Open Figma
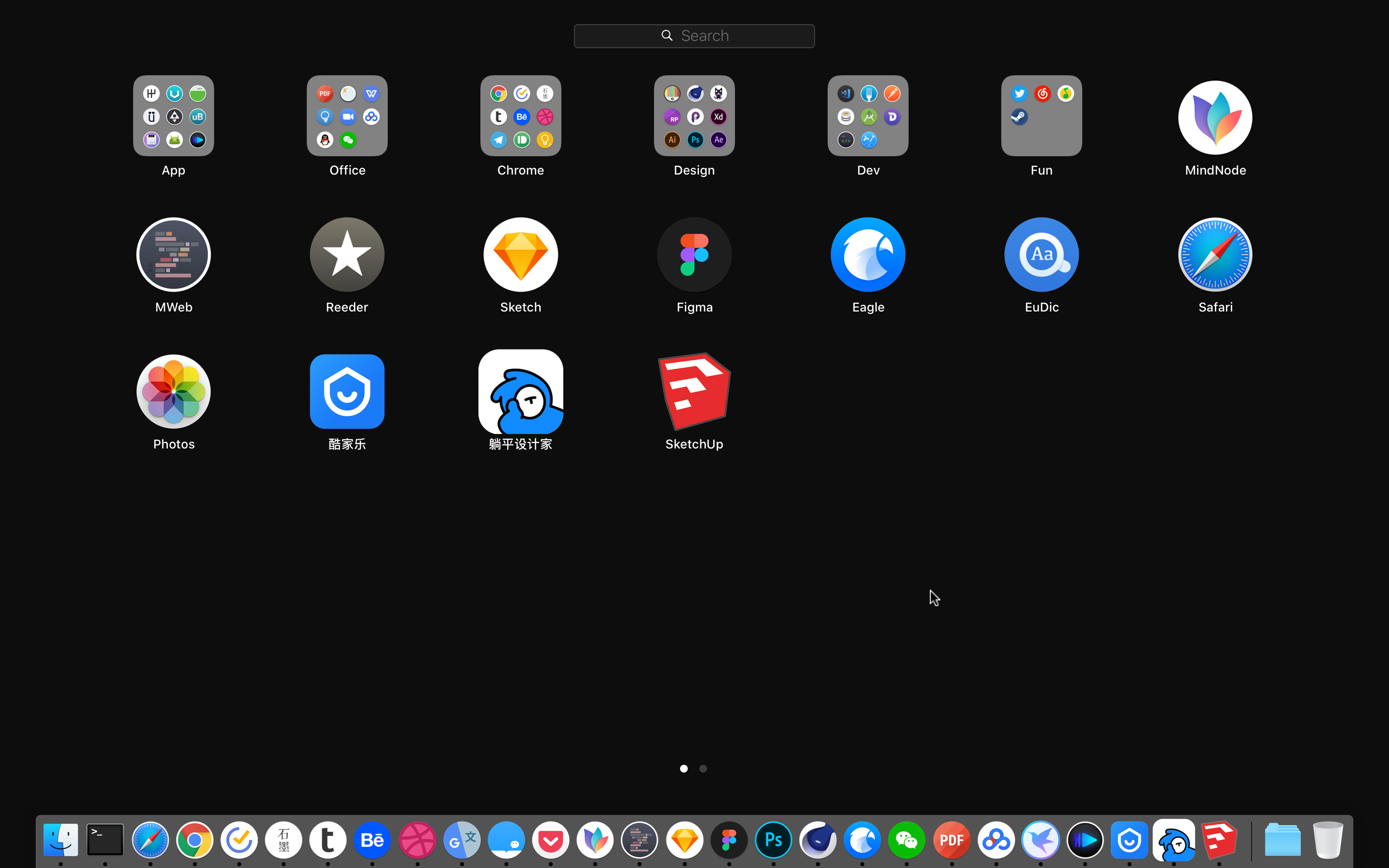 [x=694, y=254]
